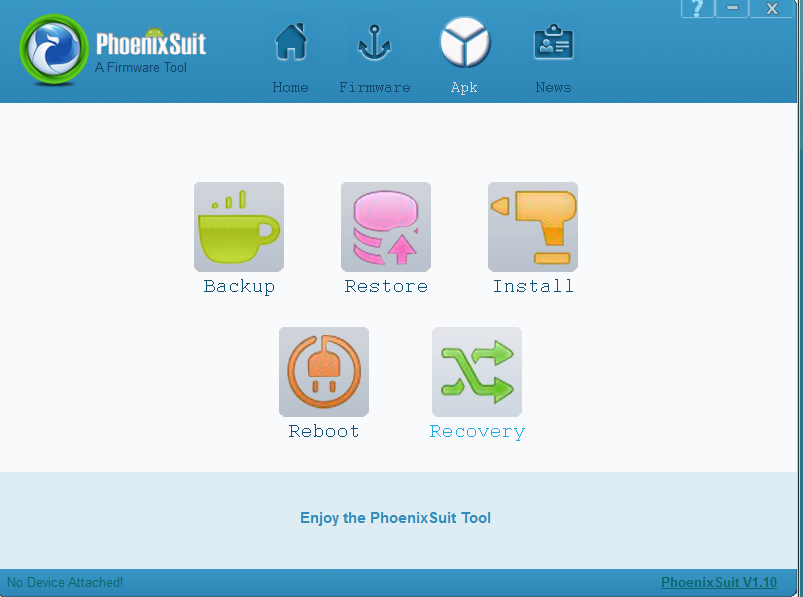Open help with the question mark button
Viewport: 803px width, 597px height.
698,9
